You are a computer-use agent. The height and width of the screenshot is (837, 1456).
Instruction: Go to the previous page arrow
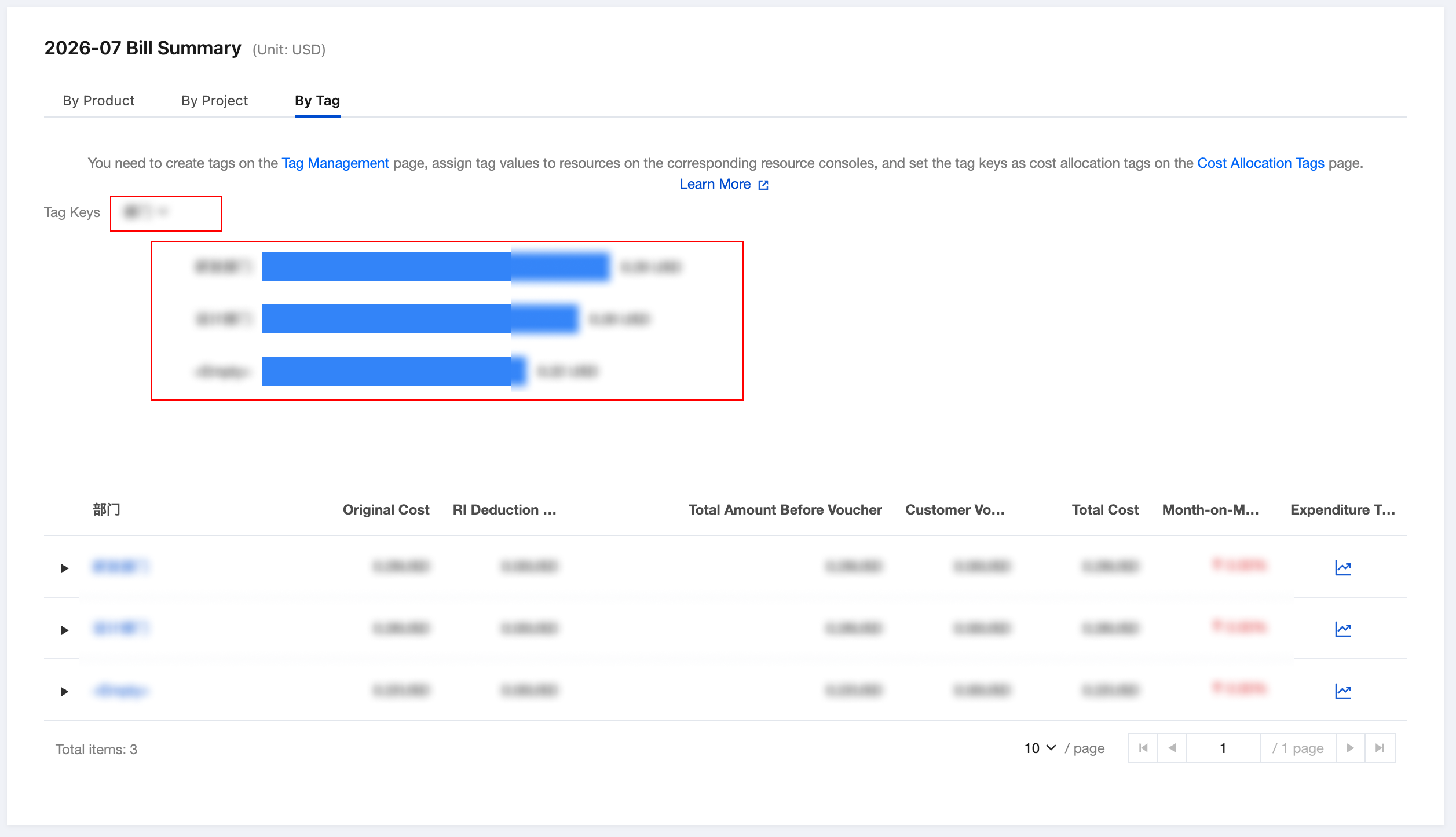click(1172, 748)
